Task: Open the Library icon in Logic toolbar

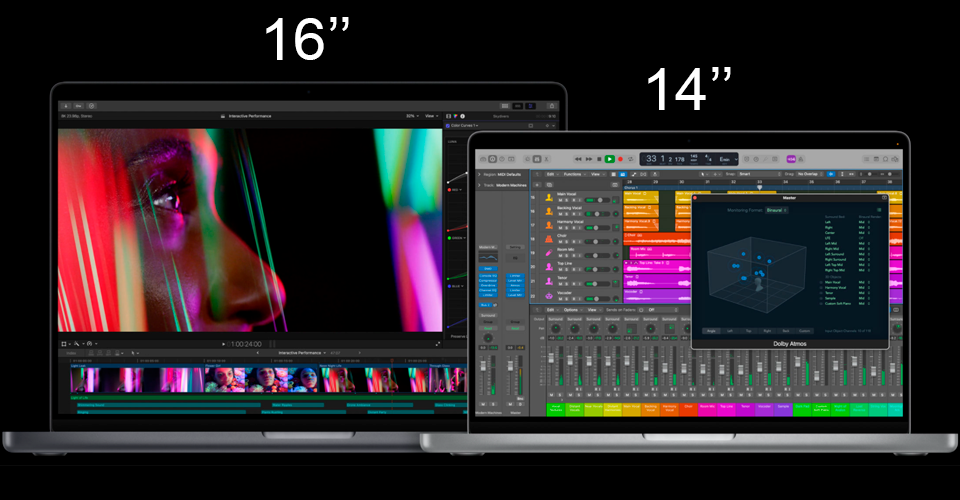Action: [x=483, y=159]
